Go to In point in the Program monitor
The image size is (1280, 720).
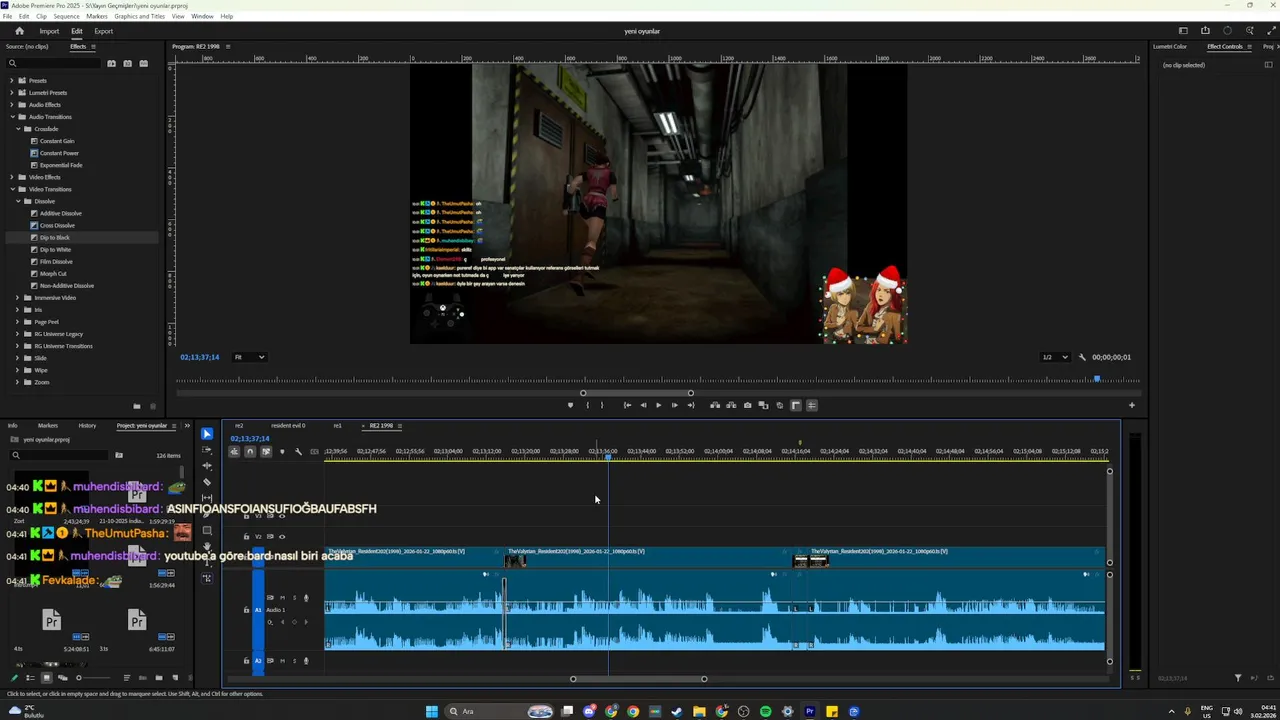tap(627, 405)
